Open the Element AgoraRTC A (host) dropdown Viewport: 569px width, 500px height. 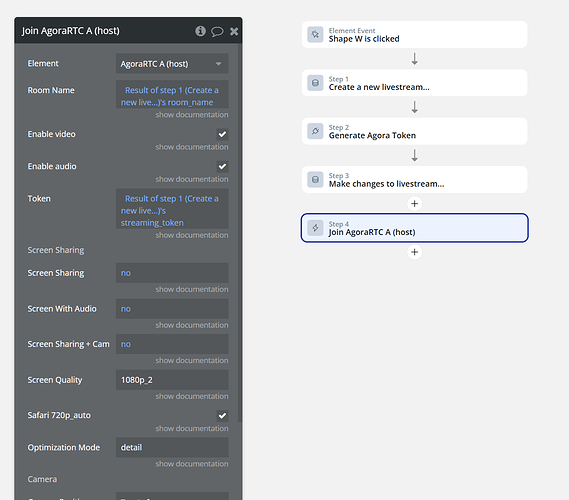coord(172,63)
